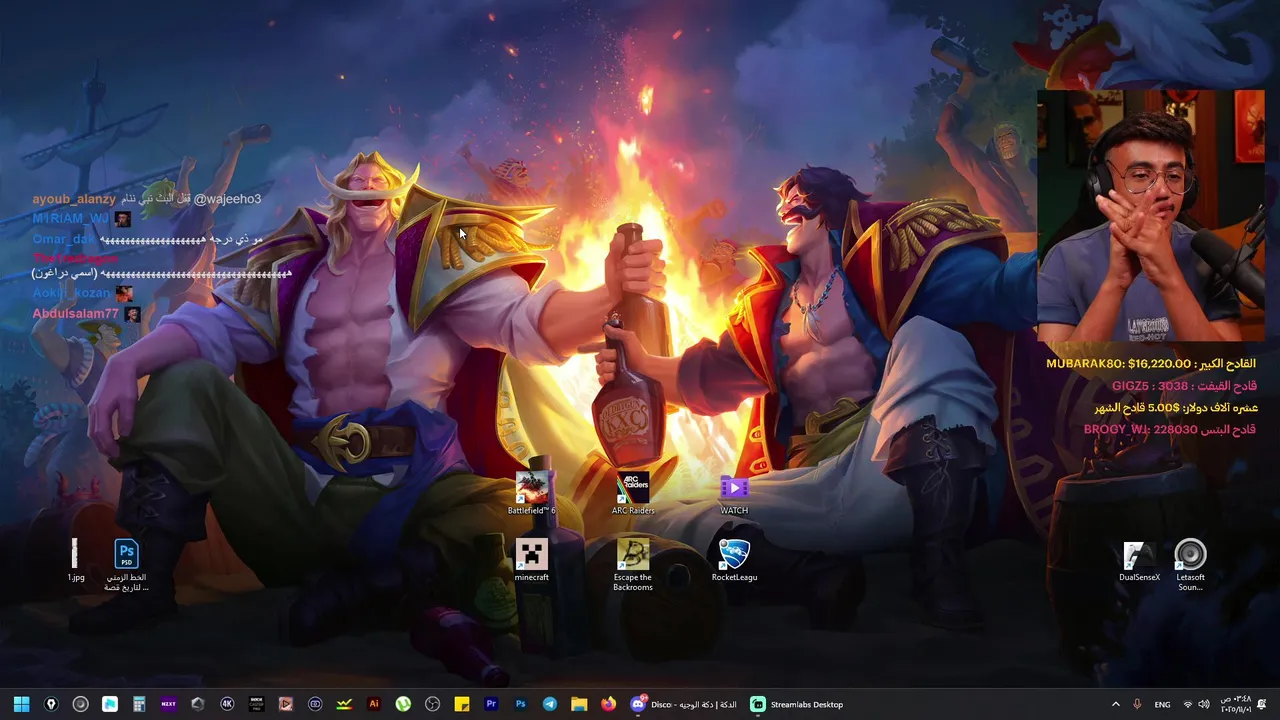Click the GIGZ5 gift line
This screenshot has height=720, width=1280.
coord(1184,386)
